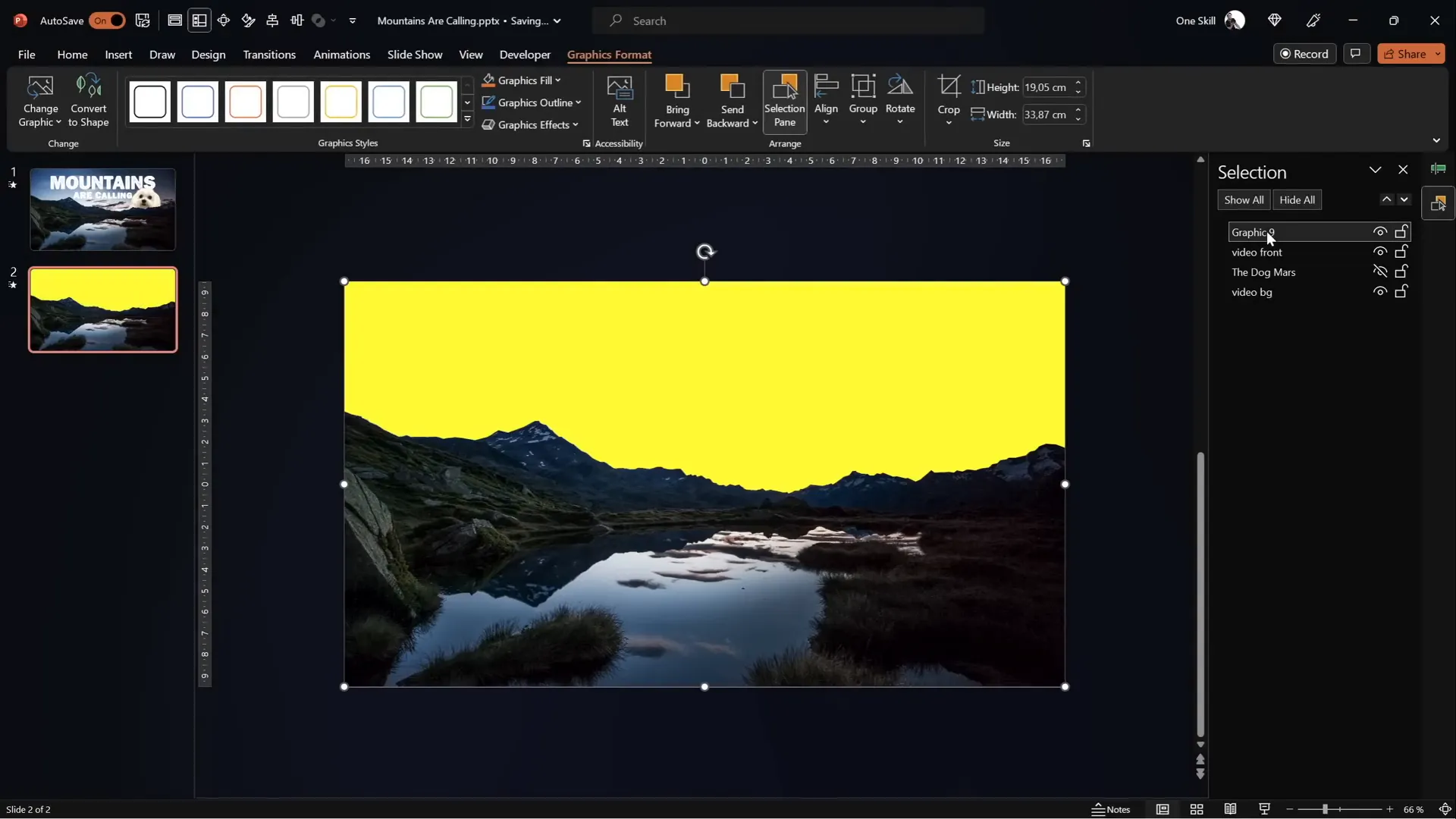Switch to Reading view
This screenshot has height=819, width=1456.
(1231, 809)
